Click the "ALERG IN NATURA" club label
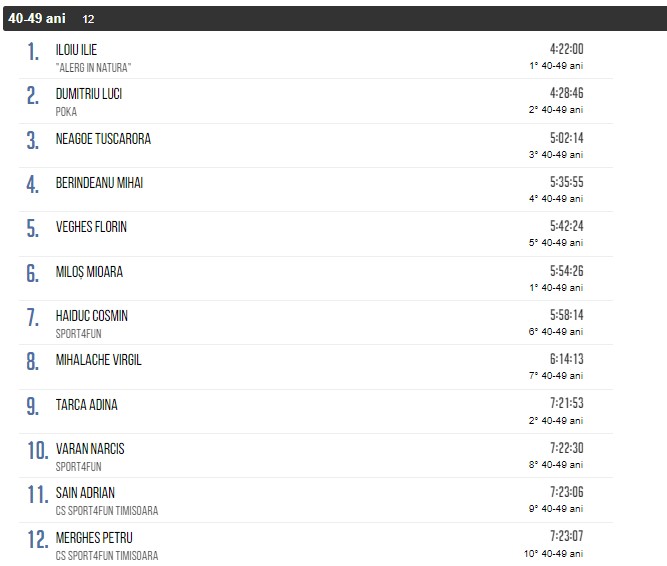The image size is (667, 566). click(94, 67)
